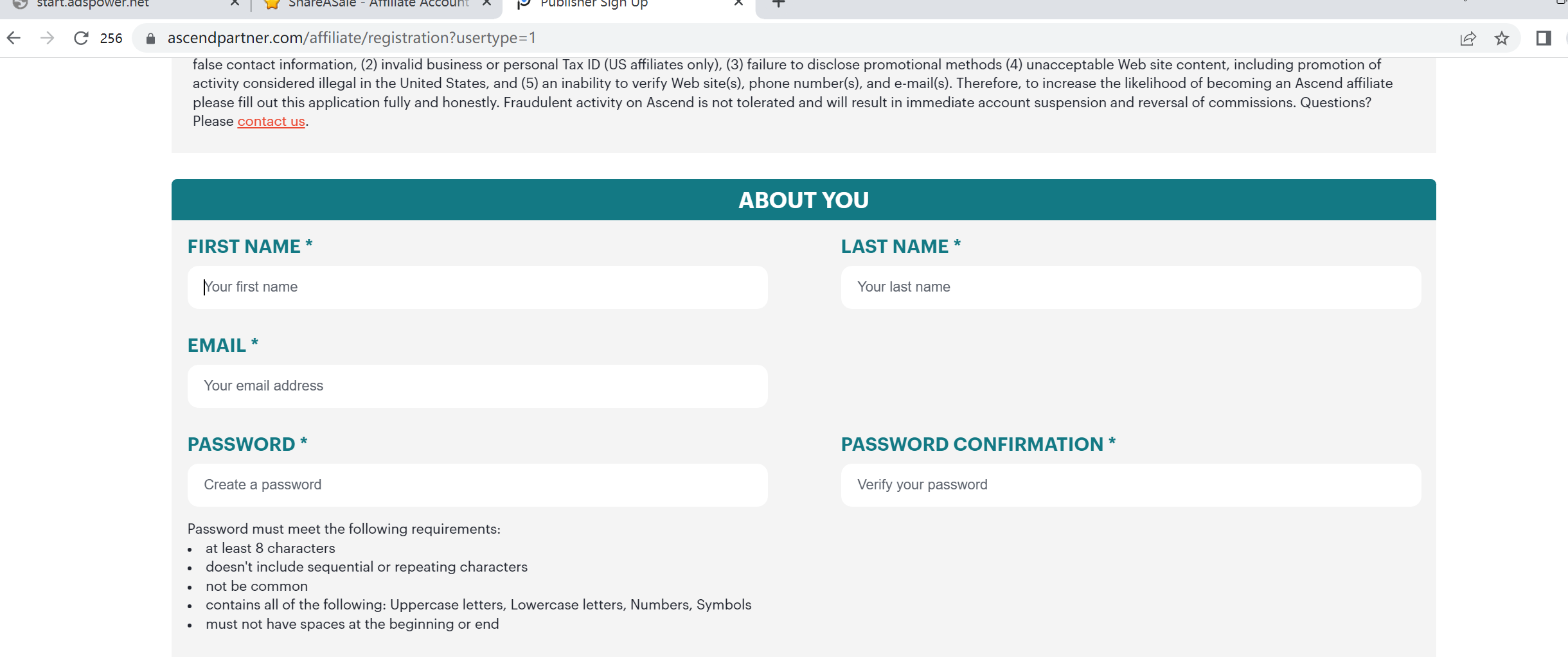Click into the Last Name field
1568x657 pixels.
point(1131,287)
